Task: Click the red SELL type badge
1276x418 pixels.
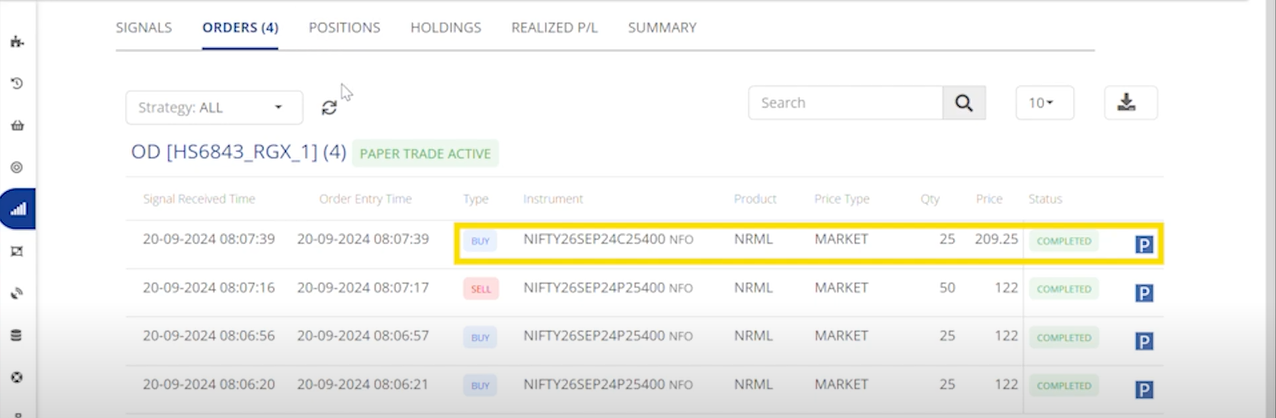Action: (480, 289)
